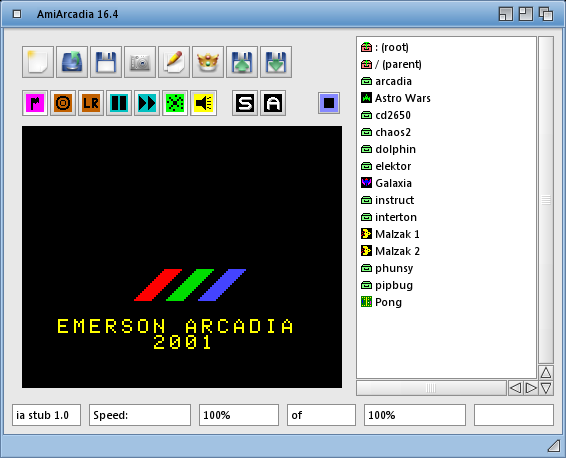Open high scores via the crown icon
Screen dimensions: 566x458
click(x=208, y=62)
